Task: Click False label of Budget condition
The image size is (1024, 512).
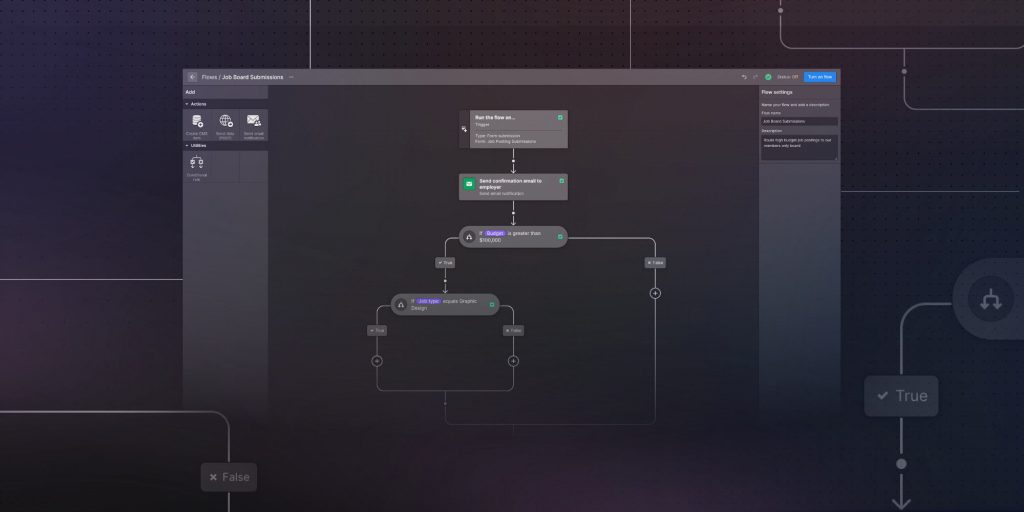Action: [x=655, y=263]
